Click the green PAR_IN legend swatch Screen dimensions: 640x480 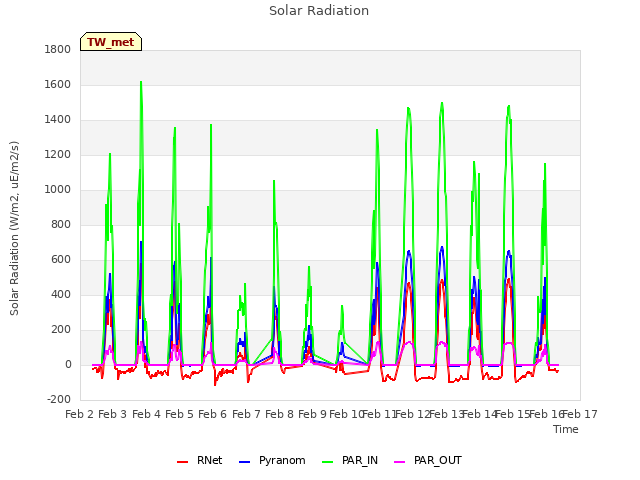[x=328, y=462]
